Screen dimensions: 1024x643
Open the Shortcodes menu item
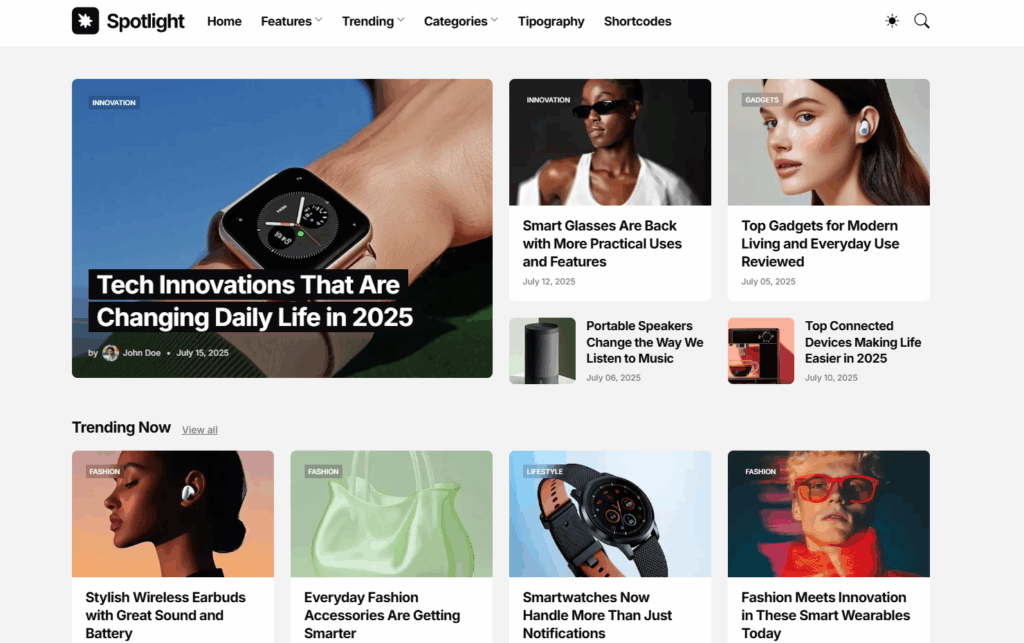(x=637, y=21)
